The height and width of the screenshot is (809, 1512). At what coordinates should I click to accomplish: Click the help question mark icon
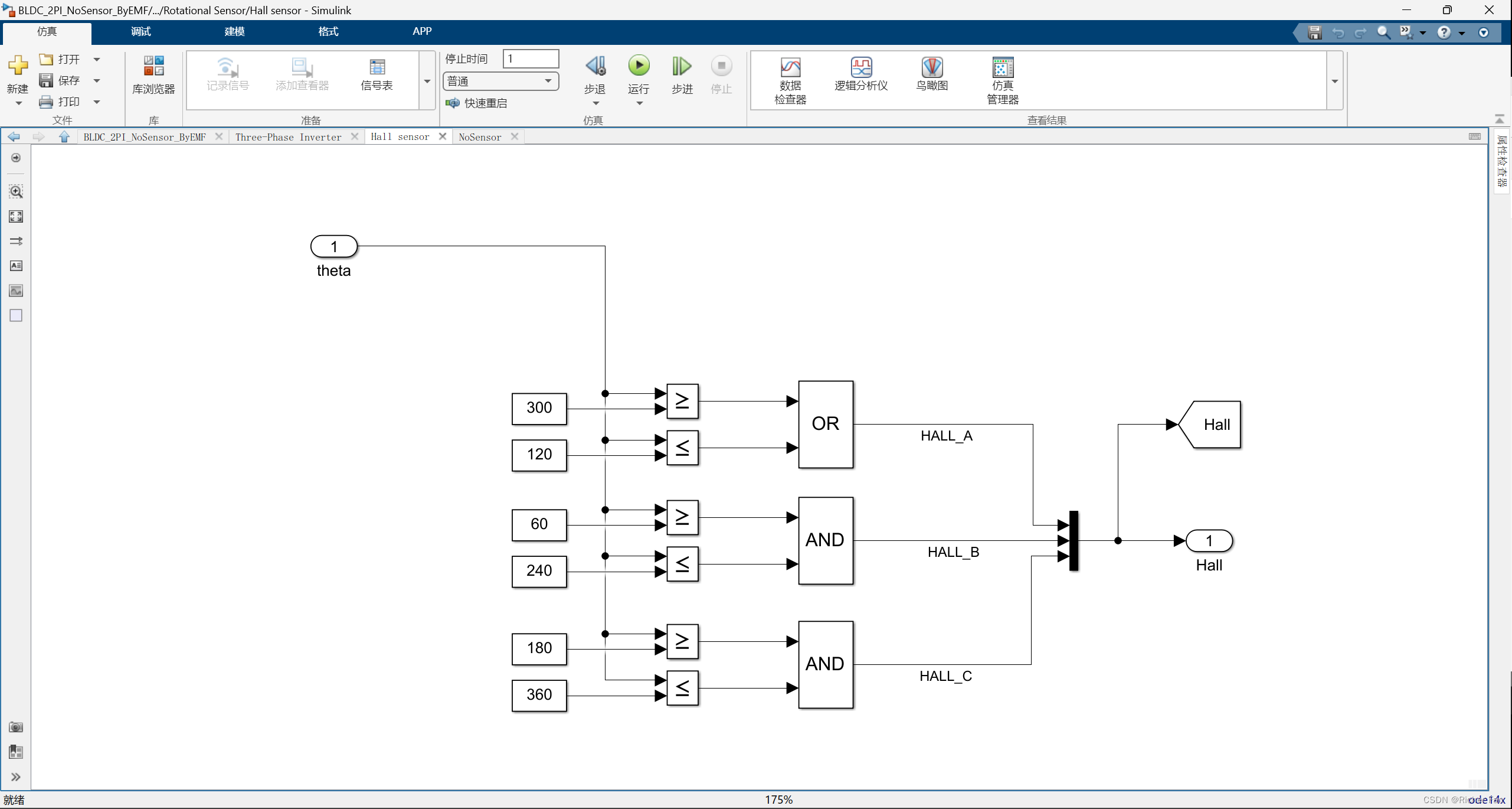(x=1444, y=32)
